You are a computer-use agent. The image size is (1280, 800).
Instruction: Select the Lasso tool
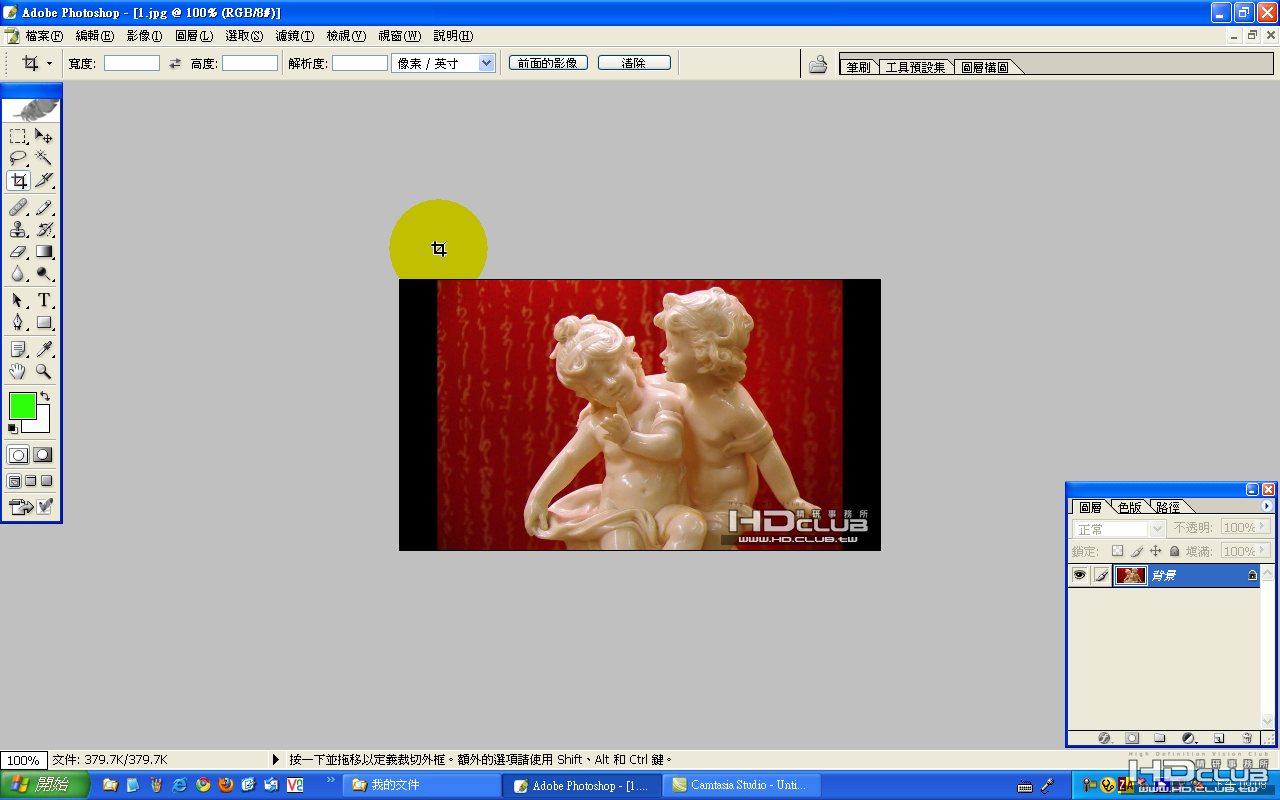click(18, 158)
